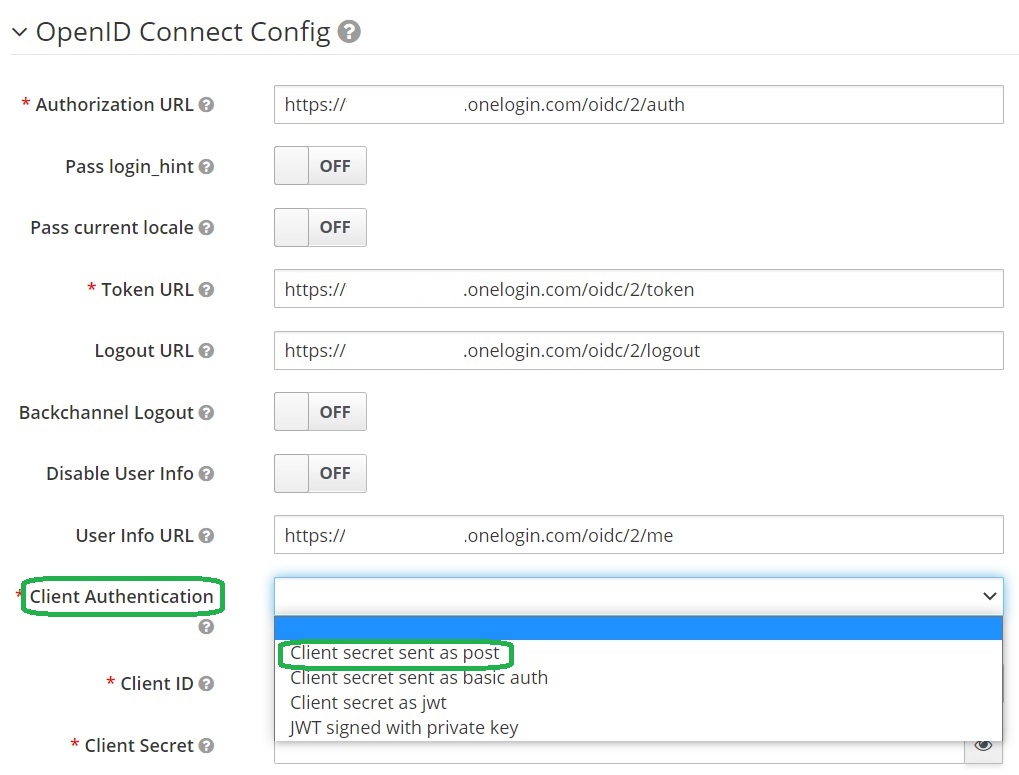The width and height of the screenshot is (1019, 775).
Task: Pick 'Client secret as jwt' option
Action: (x=368, y=703)
